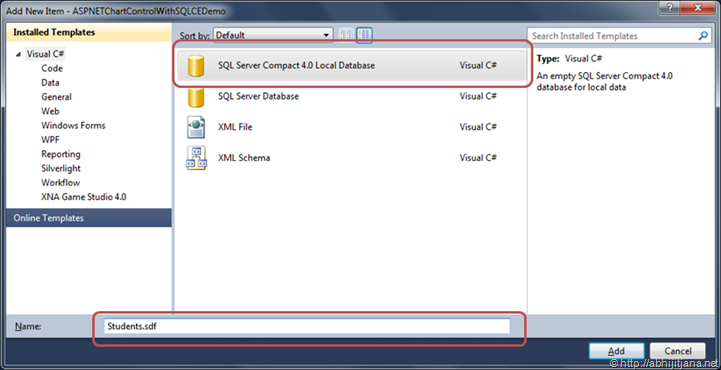Select XML Schema template

click(352, 158)
